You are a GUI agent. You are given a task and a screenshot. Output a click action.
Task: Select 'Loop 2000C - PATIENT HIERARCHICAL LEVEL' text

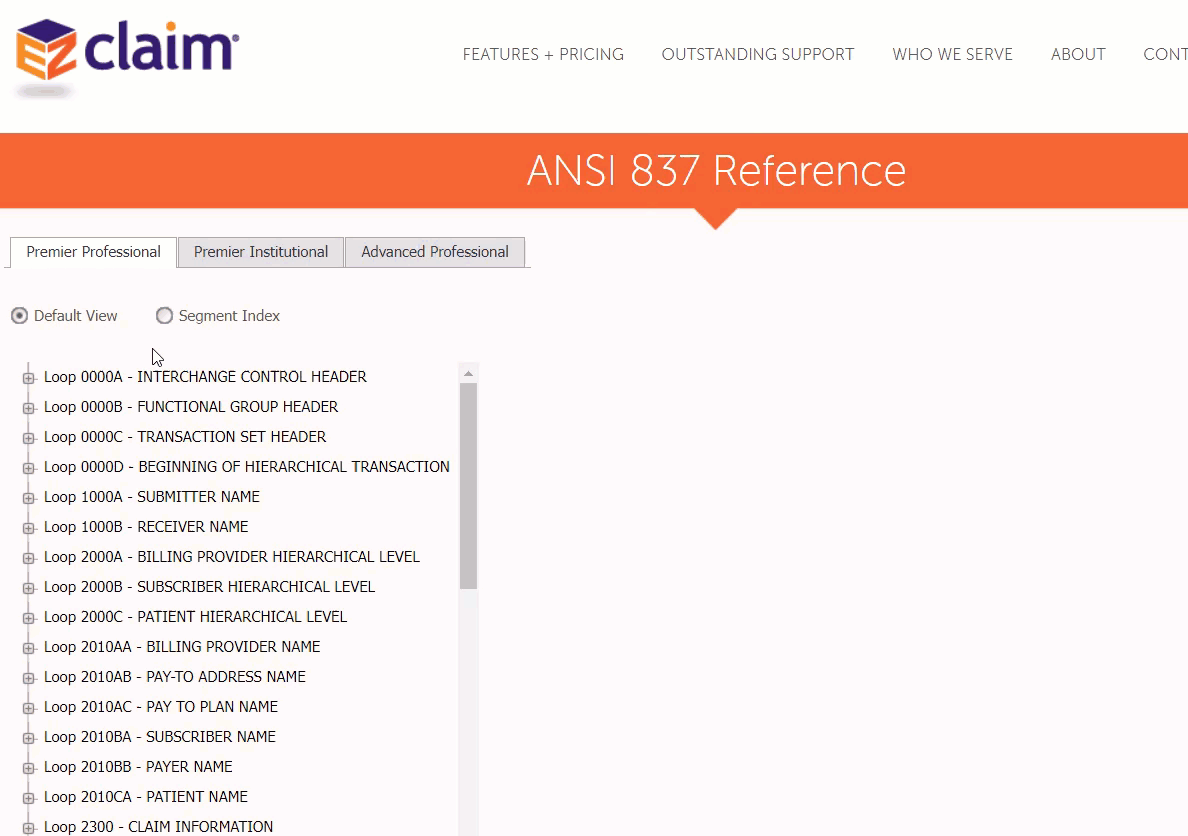[195, 617]
